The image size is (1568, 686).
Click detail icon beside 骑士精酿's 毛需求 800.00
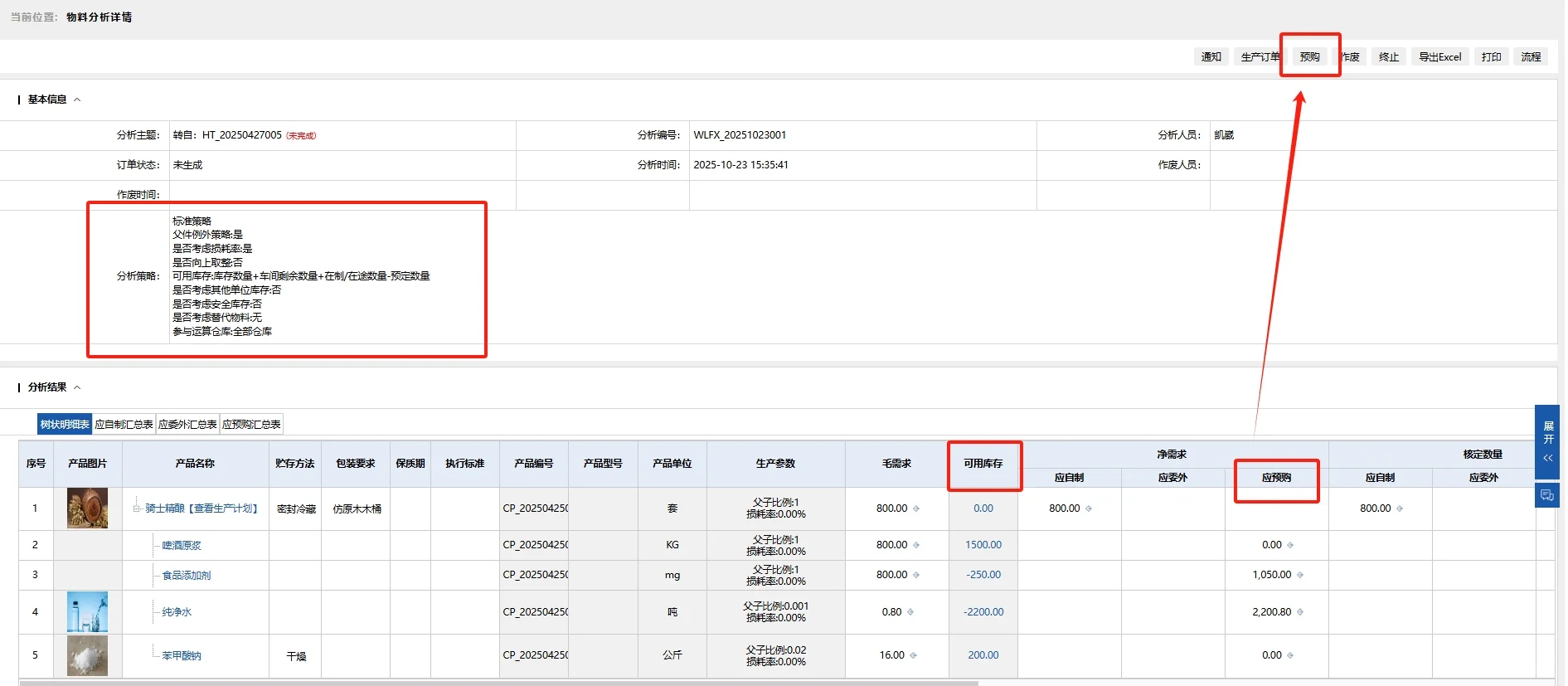(x=916, y=508)
